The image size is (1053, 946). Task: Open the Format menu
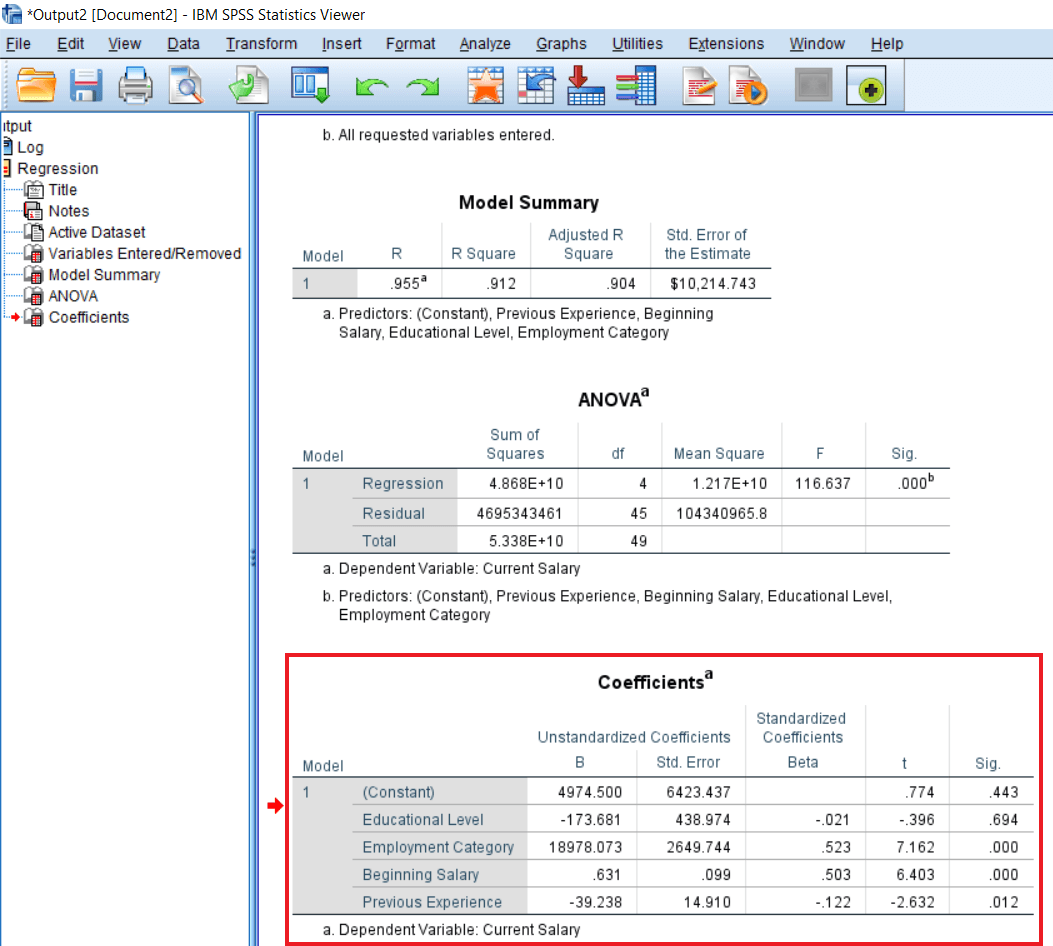(x=410, y=44)
